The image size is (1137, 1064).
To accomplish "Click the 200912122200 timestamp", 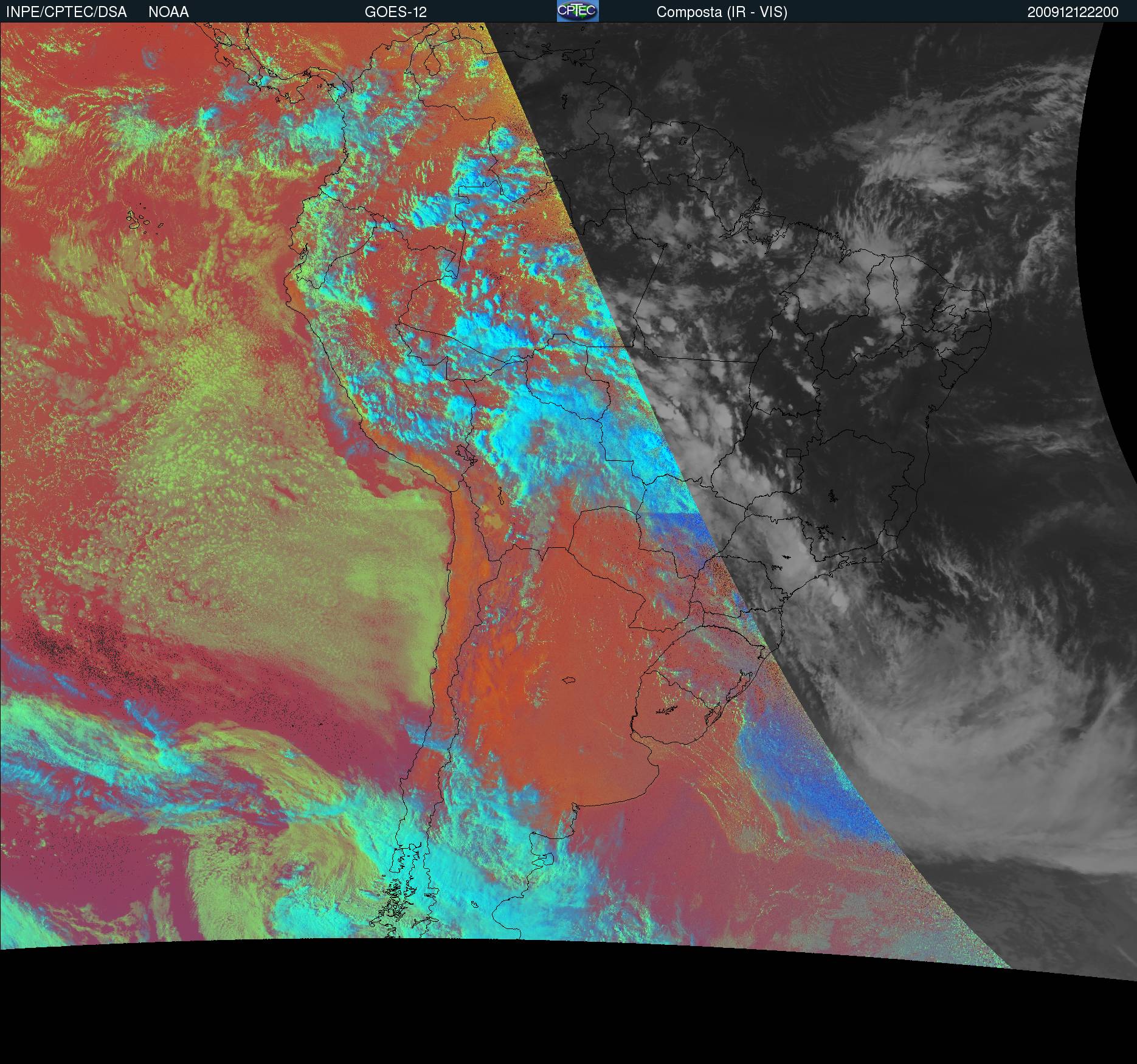I will [x=1073, y=12].
